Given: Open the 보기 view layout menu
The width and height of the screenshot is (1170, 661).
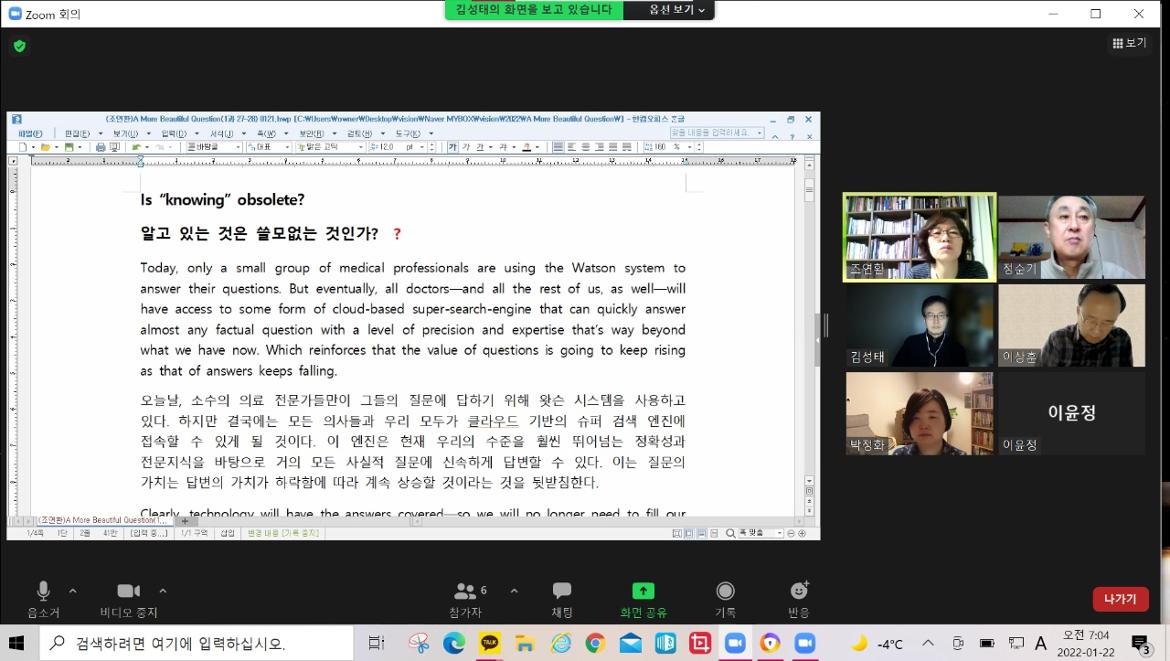Looking at the screenshot, I should 1130,43.
